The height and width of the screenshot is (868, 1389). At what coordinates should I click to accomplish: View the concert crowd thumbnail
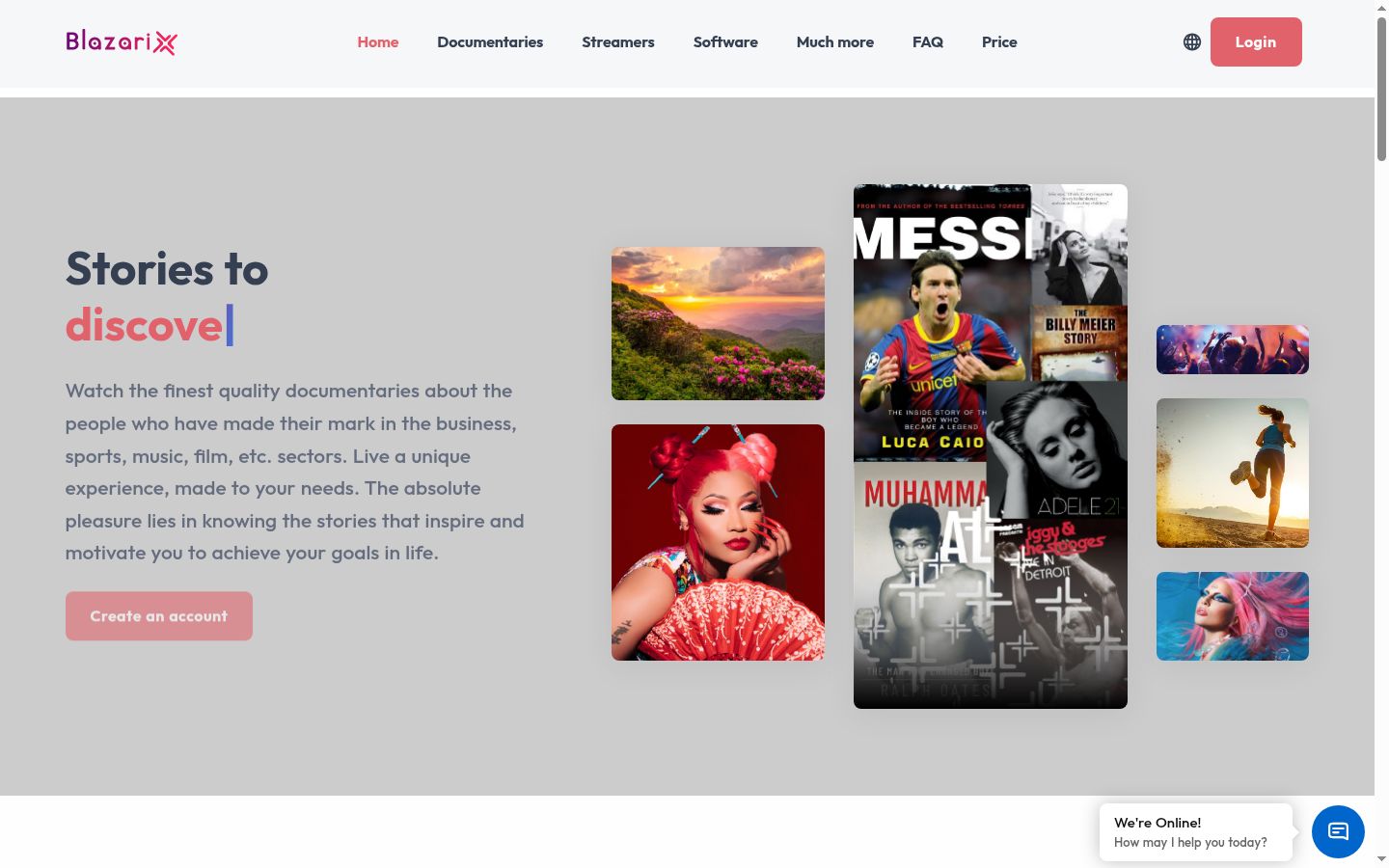tap(1233, 349)
